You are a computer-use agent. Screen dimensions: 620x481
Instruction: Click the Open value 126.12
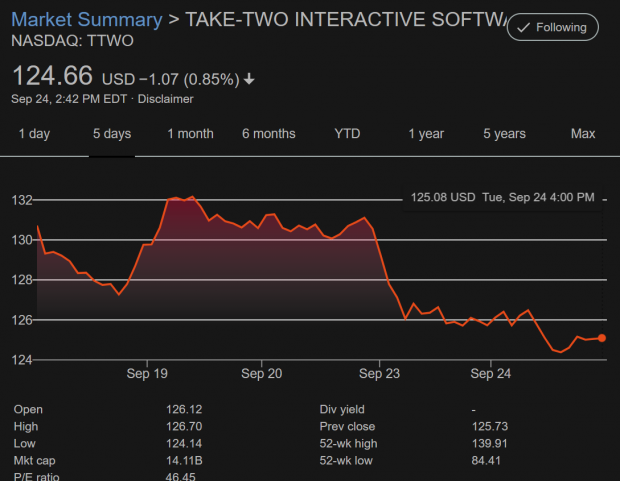click(x=184, y=409)
